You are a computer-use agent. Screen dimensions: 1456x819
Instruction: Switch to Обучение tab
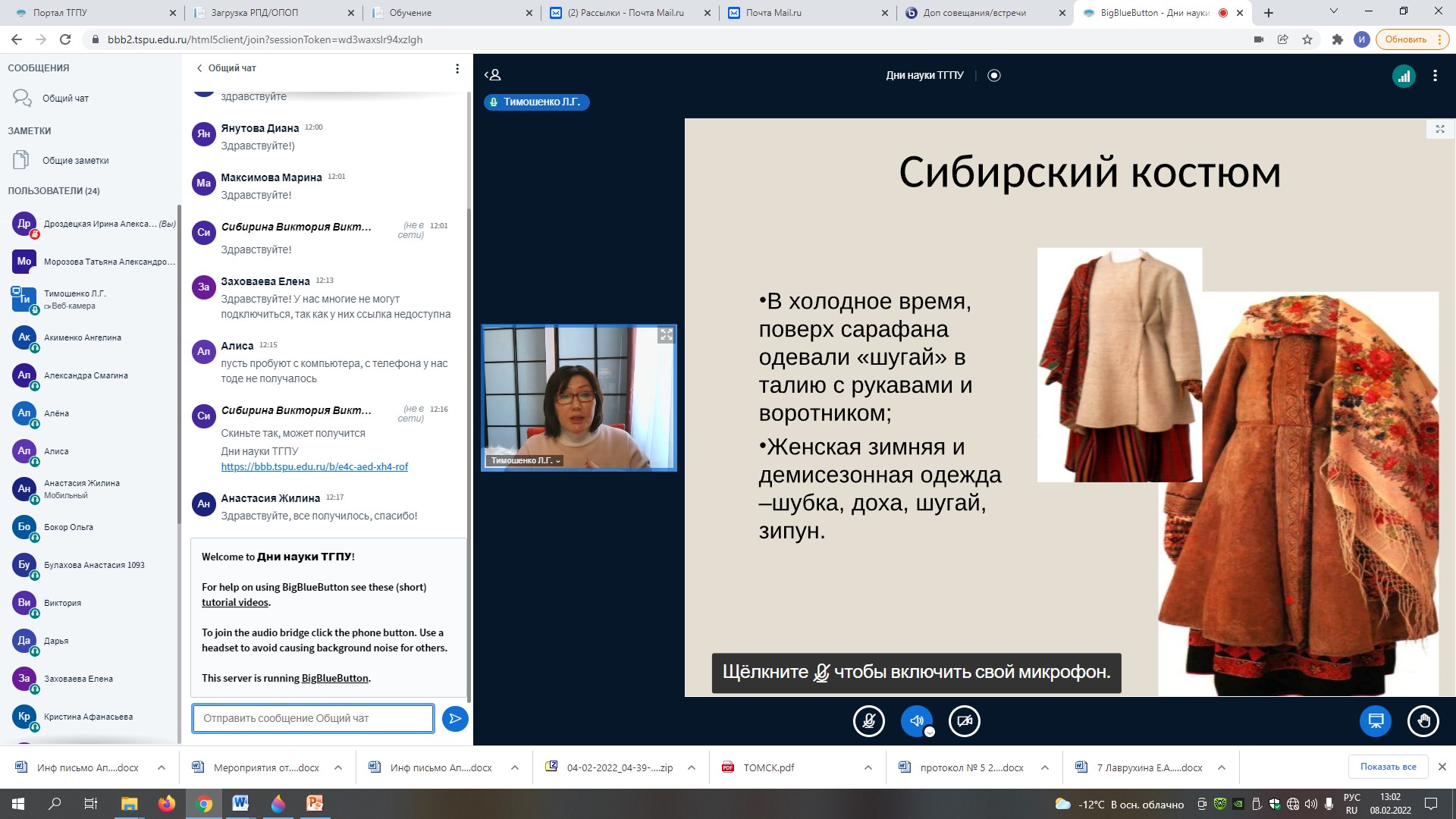[451, 13]
